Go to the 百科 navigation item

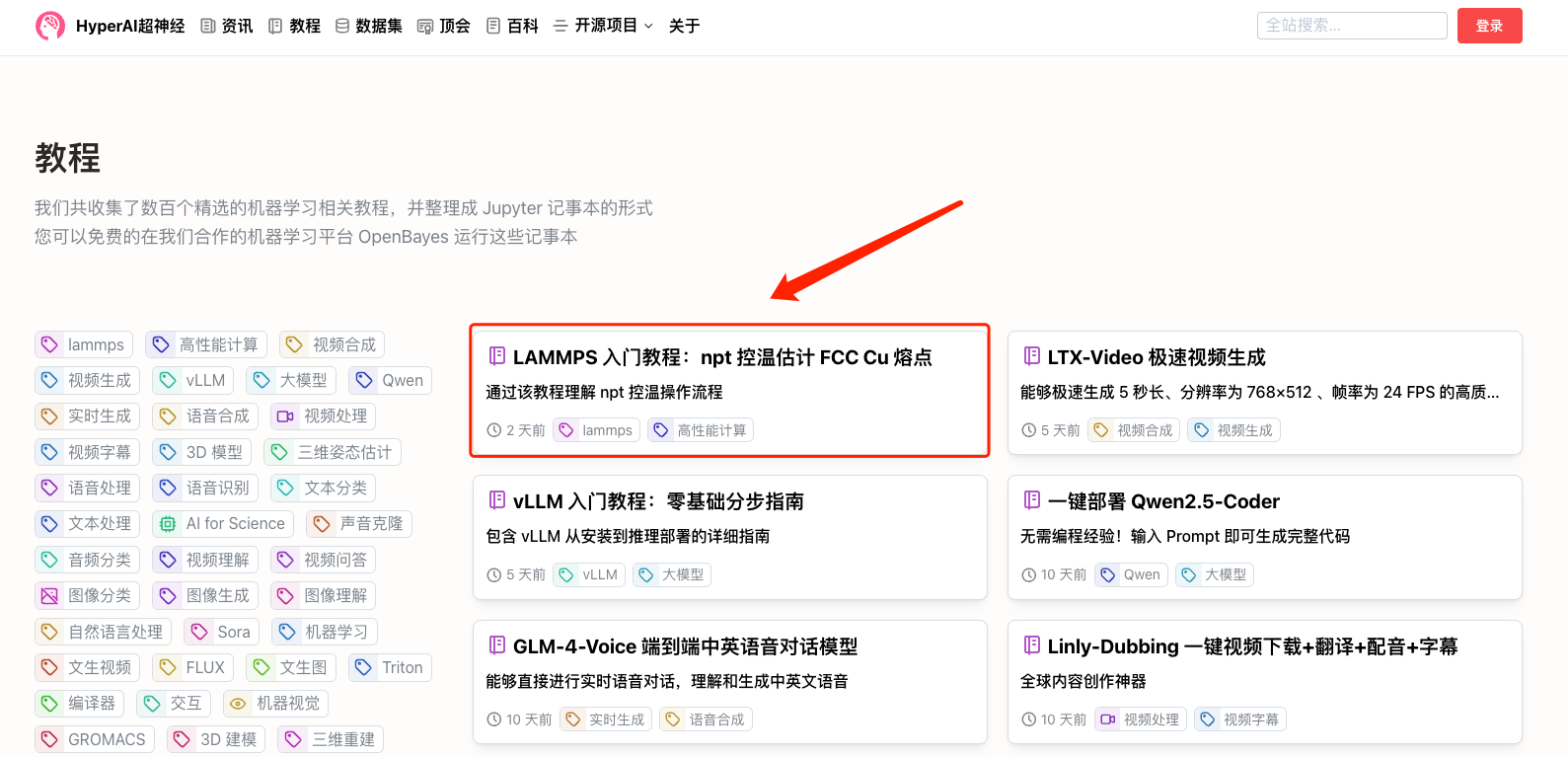[513, 26]
